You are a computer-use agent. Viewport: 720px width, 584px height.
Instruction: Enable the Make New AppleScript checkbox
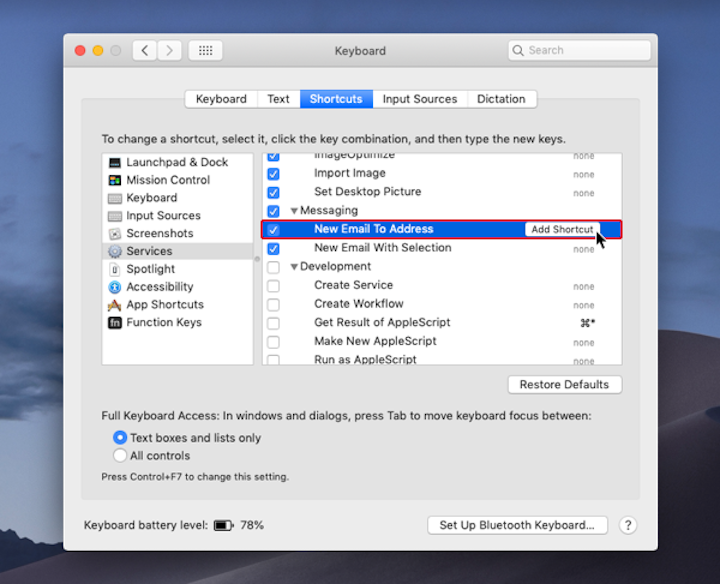pyautogui.click(x=273, y=342)
